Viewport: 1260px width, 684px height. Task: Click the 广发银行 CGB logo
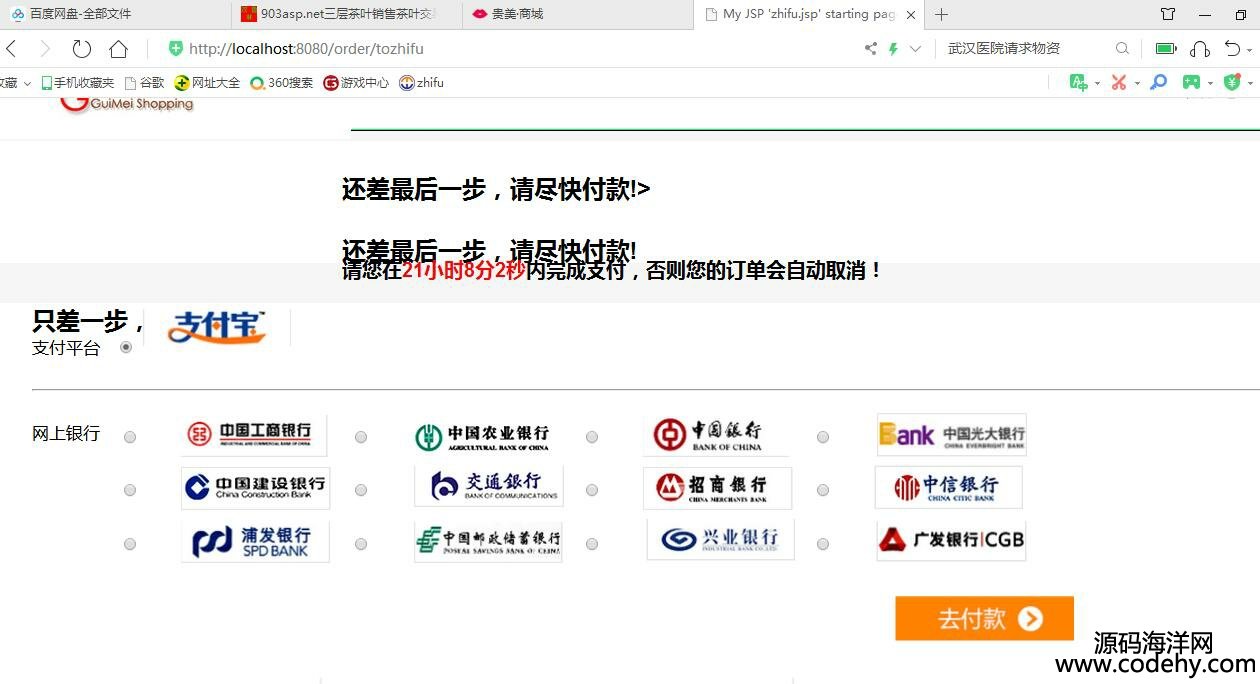tap(951, 540)
